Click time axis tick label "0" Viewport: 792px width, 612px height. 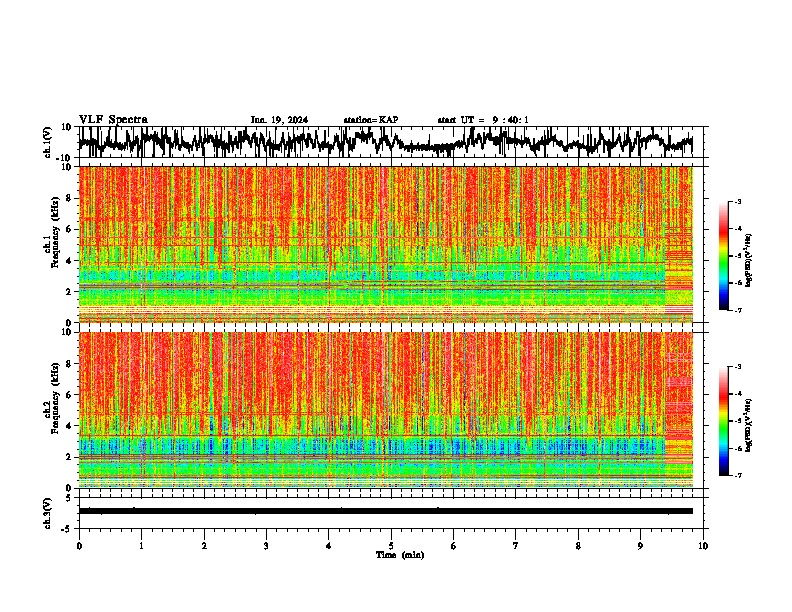click(x=79, y=546)
